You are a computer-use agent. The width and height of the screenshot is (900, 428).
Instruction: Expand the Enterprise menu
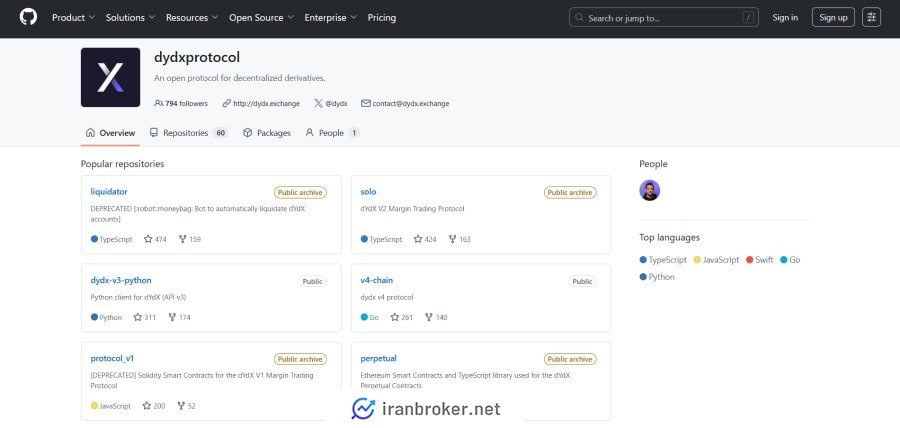331,18
